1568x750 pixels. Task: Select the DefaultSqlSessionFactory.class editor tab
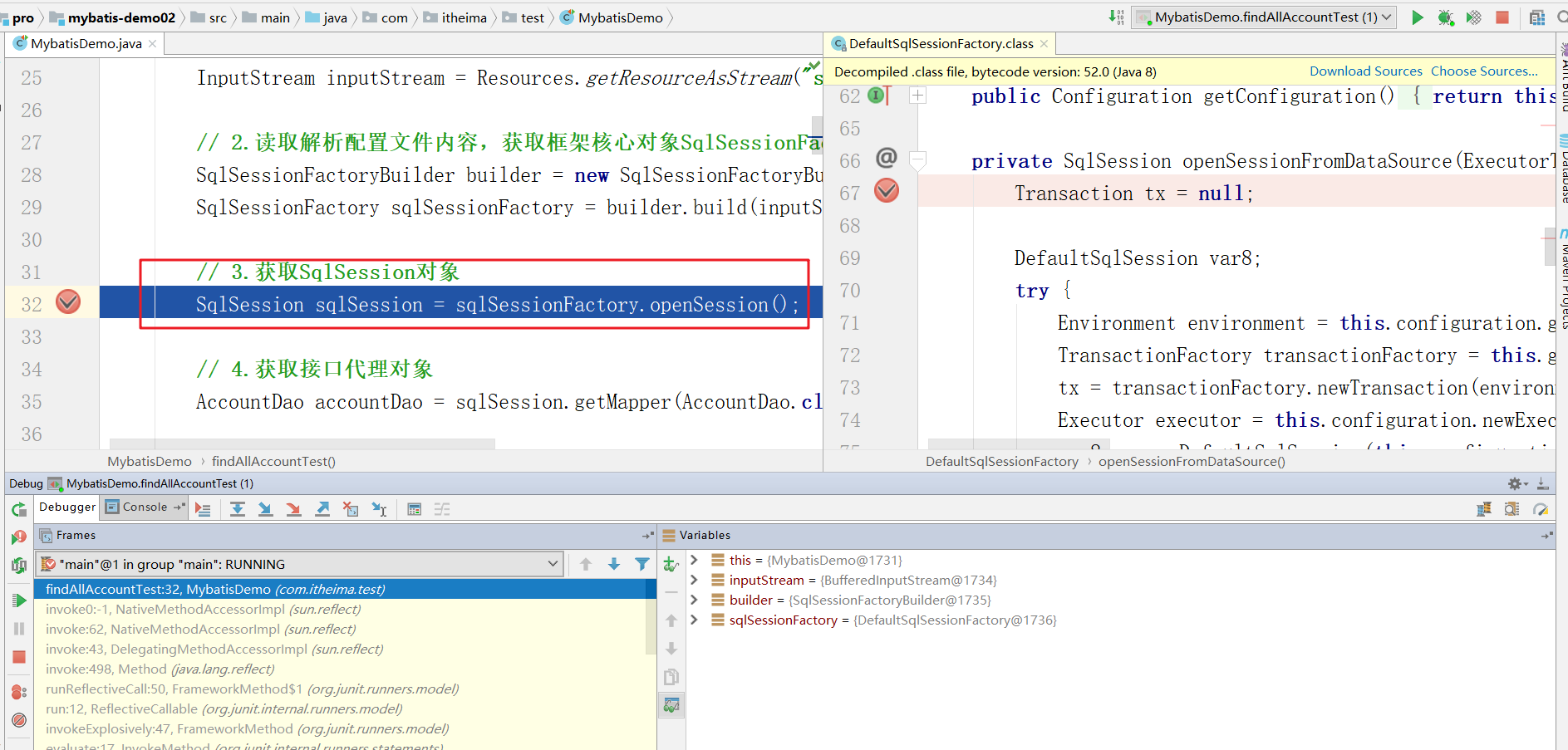click(x=941, y=44)
